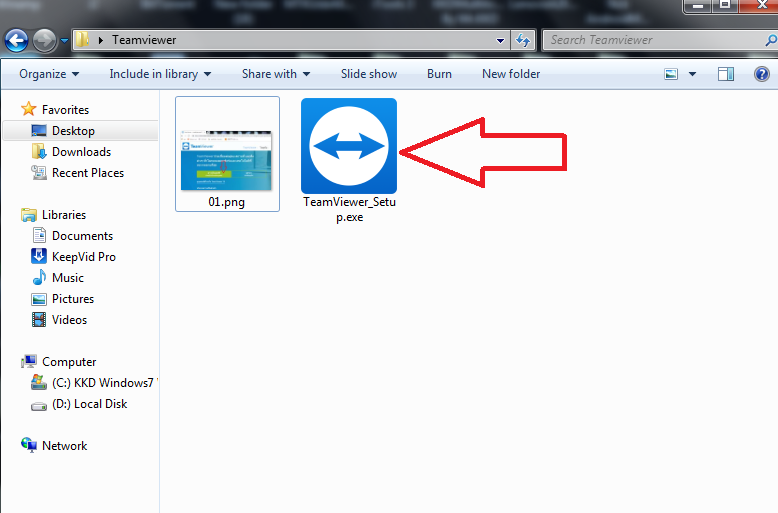The image size is (778, 513).
Task: Open the recent pages dropdown arrow
Action: [65, 41]
